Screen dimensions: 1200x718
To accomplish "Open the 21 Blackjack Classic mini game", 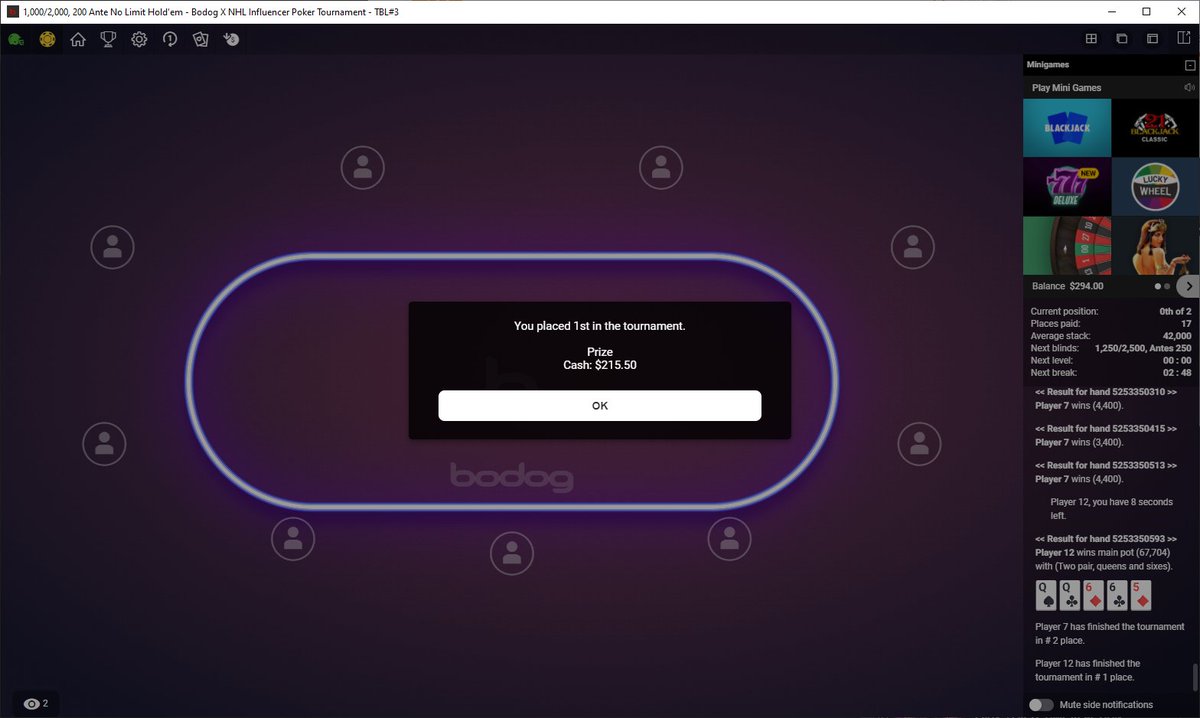I will click(1156, 128).
